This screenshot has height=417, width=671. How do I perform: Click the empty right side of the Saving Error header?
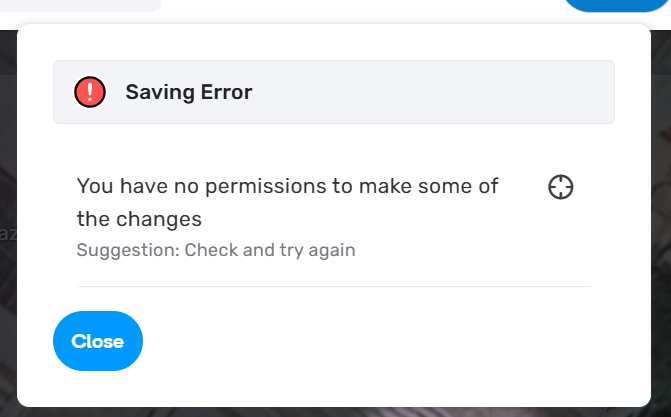tap(450, 93)
